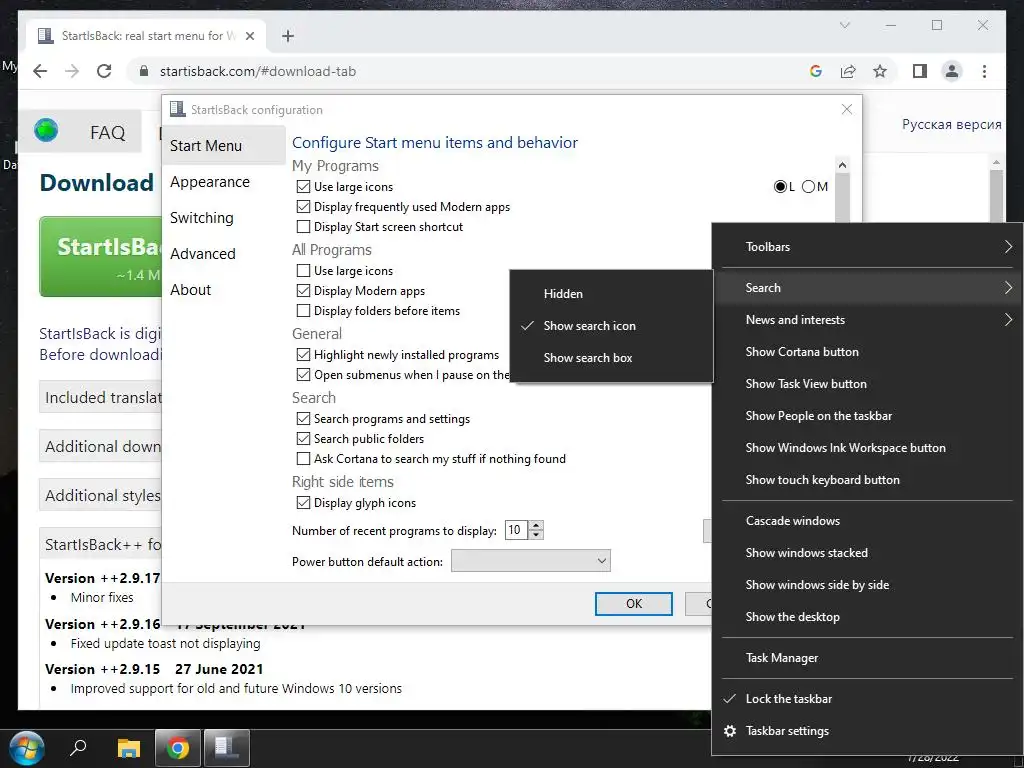Reload the StartIsBack page

click(104, 71)
